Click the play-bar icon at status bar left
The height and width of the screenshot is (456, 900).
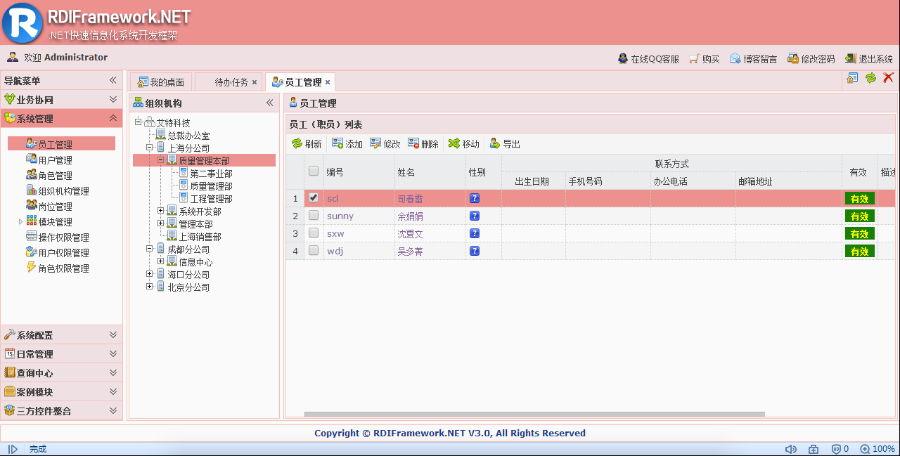13,449
